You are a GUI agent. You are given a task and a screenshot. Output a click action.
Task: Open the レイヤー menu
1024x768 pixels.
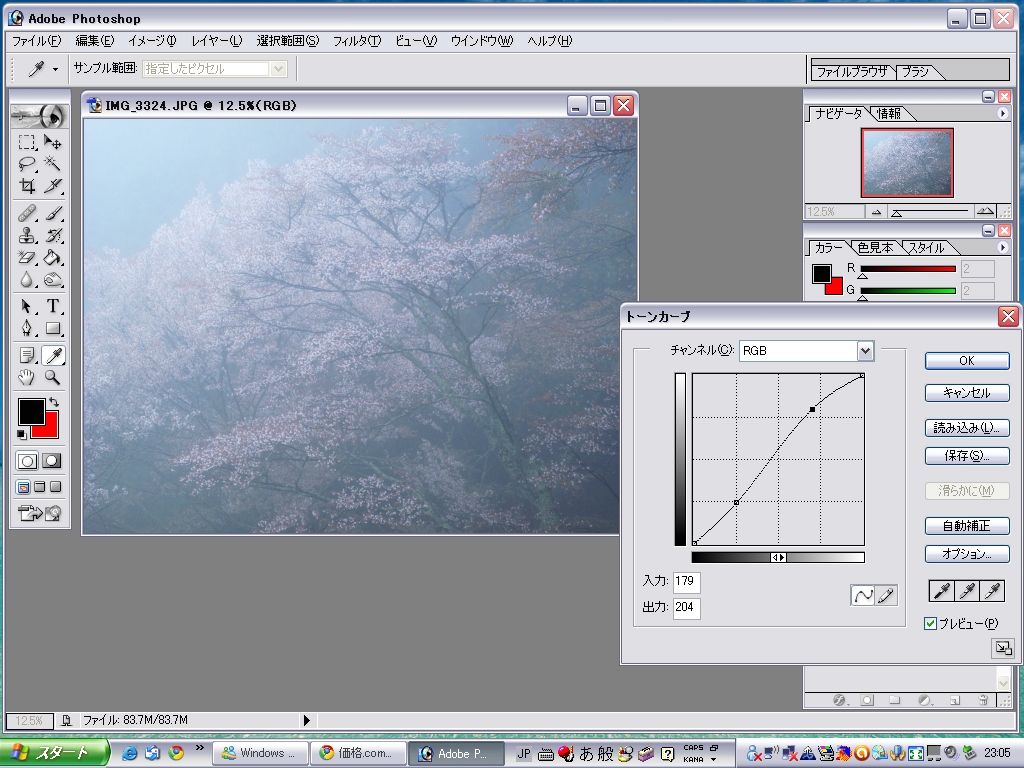point(216,40)
